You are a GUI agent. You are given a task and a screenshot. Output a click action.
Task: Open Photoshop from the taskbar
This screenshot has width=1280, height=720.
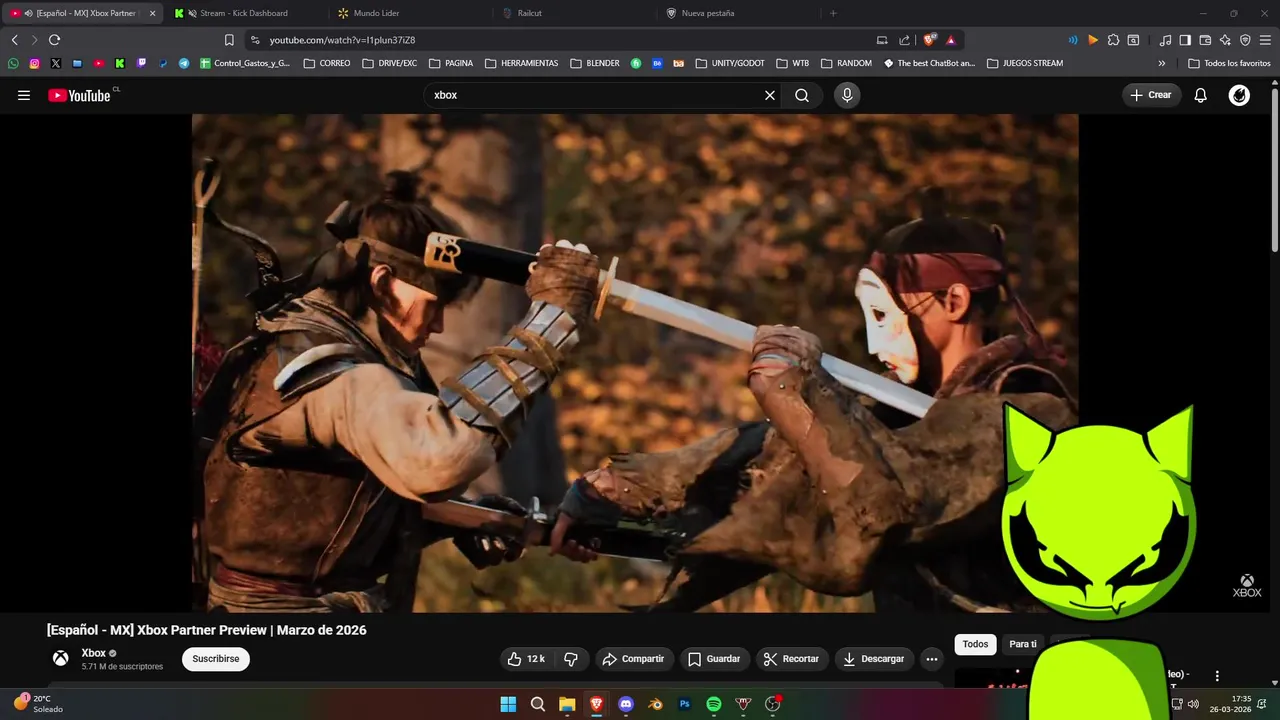[685, 704]
